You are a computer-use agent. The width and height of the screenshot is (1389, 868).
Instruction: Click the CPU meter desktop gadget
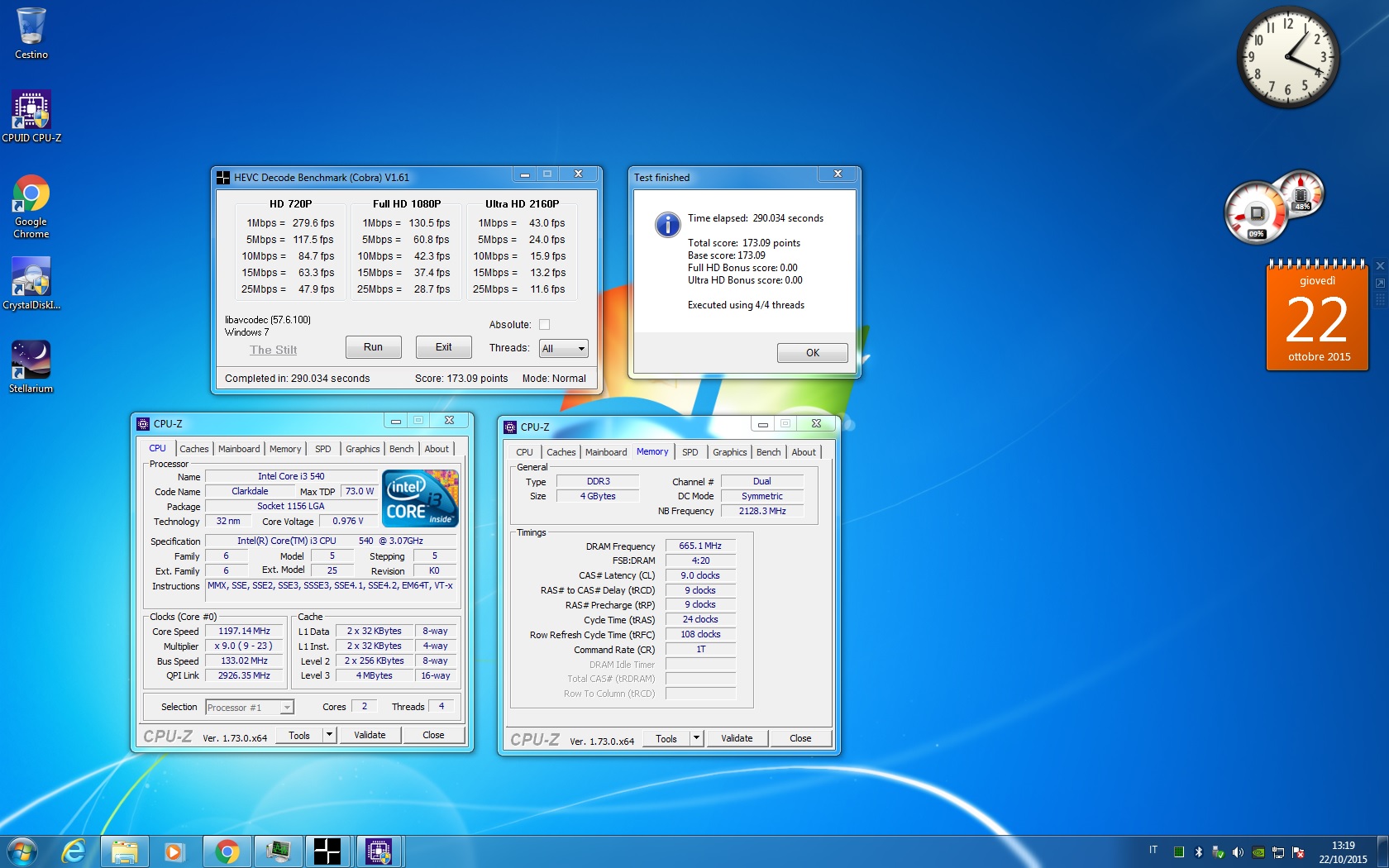coord(1274,207)
